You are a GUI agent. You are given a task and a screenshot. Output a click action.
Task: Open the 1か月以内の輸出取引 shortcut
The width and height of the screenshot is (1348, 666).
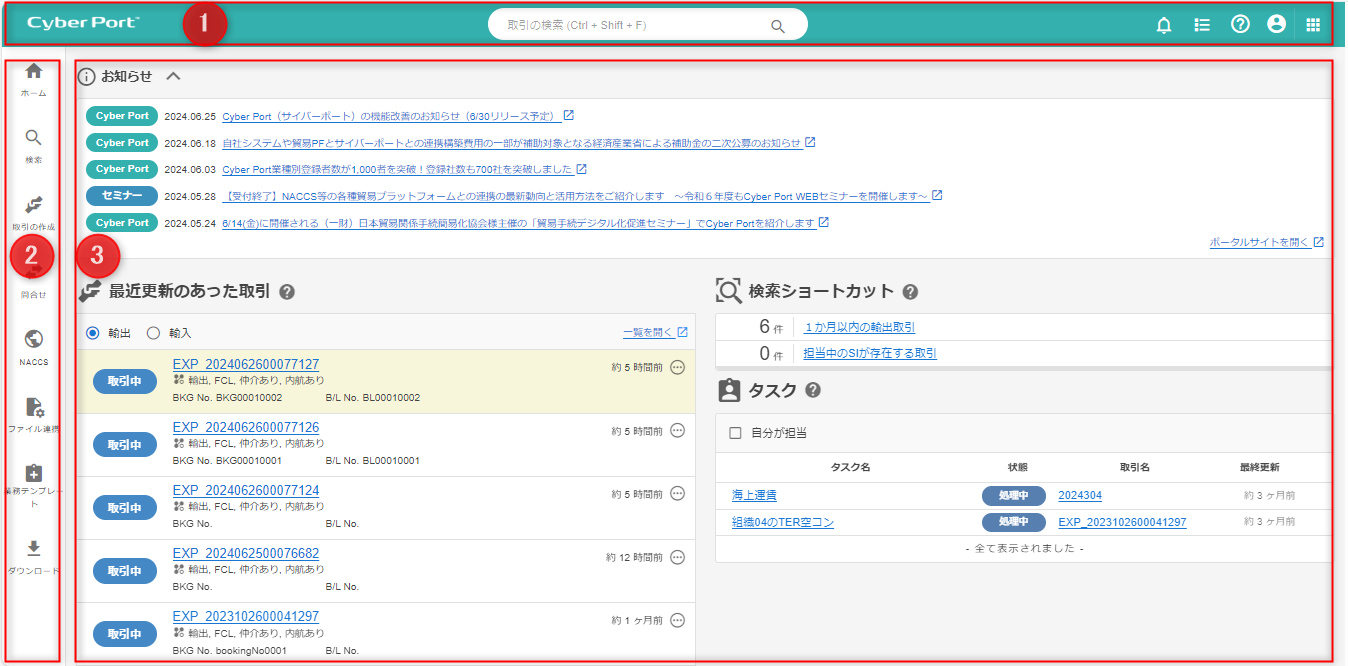[x=859, y=327]
